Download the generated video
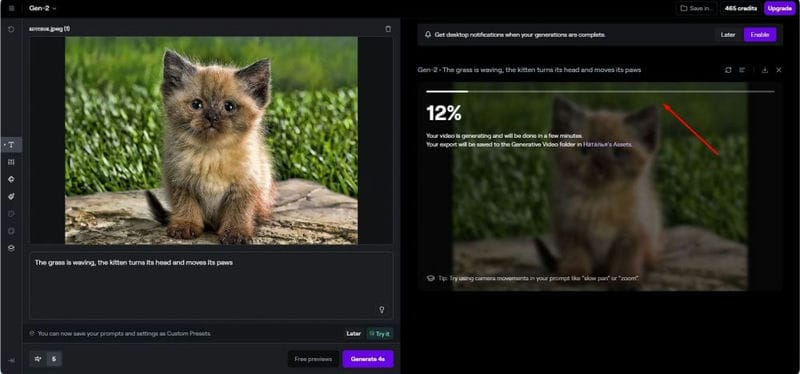The image size is (800, 374). [764, 70]
